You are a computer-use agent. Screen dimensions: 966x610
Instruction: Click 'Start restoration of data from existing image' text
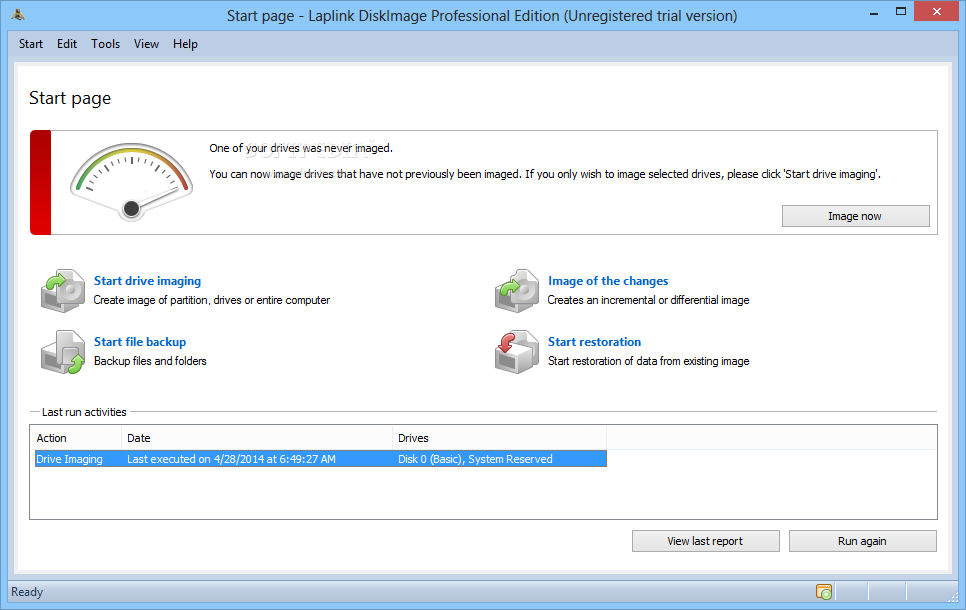coord(649,361)
